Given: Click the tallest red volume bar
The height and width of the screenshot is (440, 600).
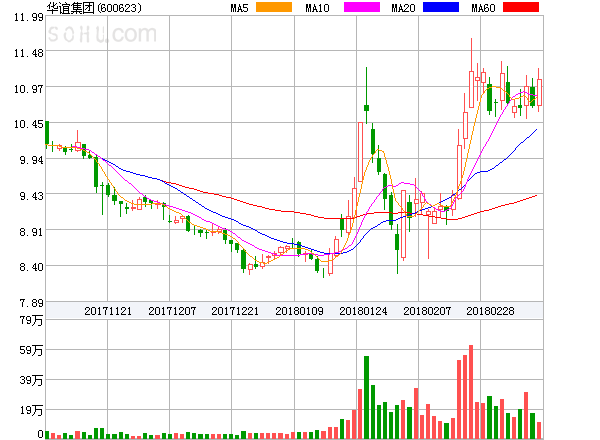Looking at the screenshot, I should click(x=471, y=392).
